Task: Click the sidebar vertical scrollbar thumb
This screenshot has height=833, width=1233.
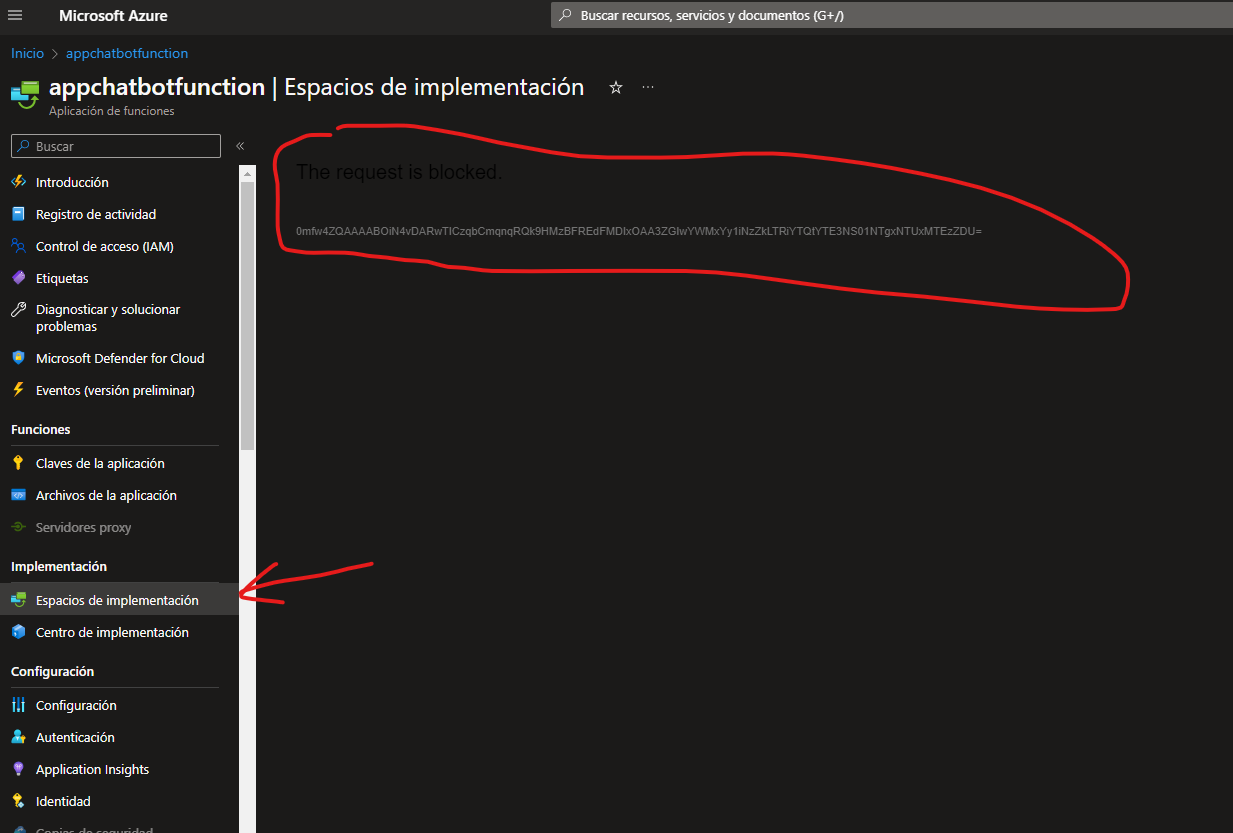Action: (x=248, y=315)
